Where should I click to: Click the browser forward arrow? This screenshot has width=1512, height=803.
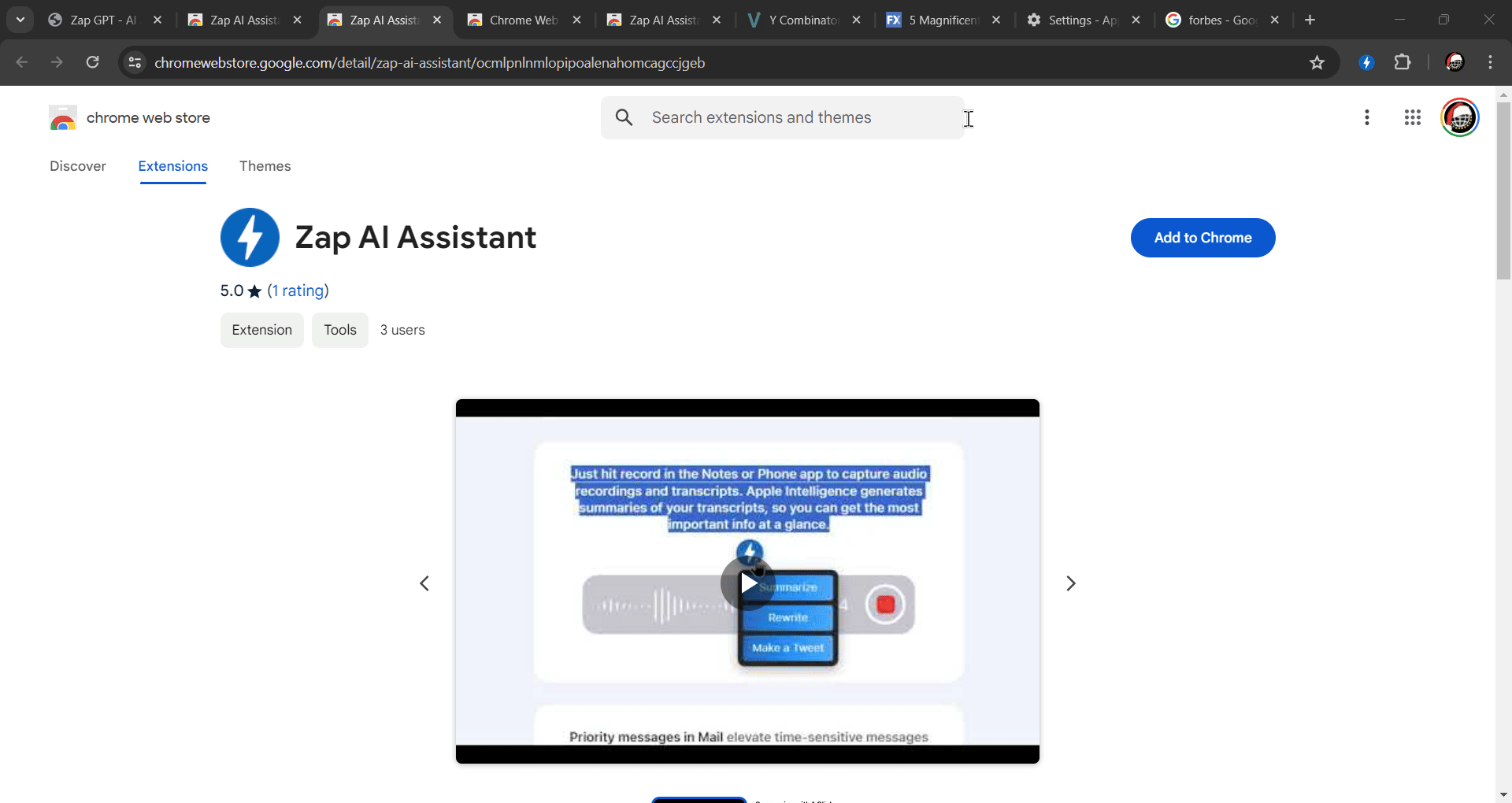[57, 62]
